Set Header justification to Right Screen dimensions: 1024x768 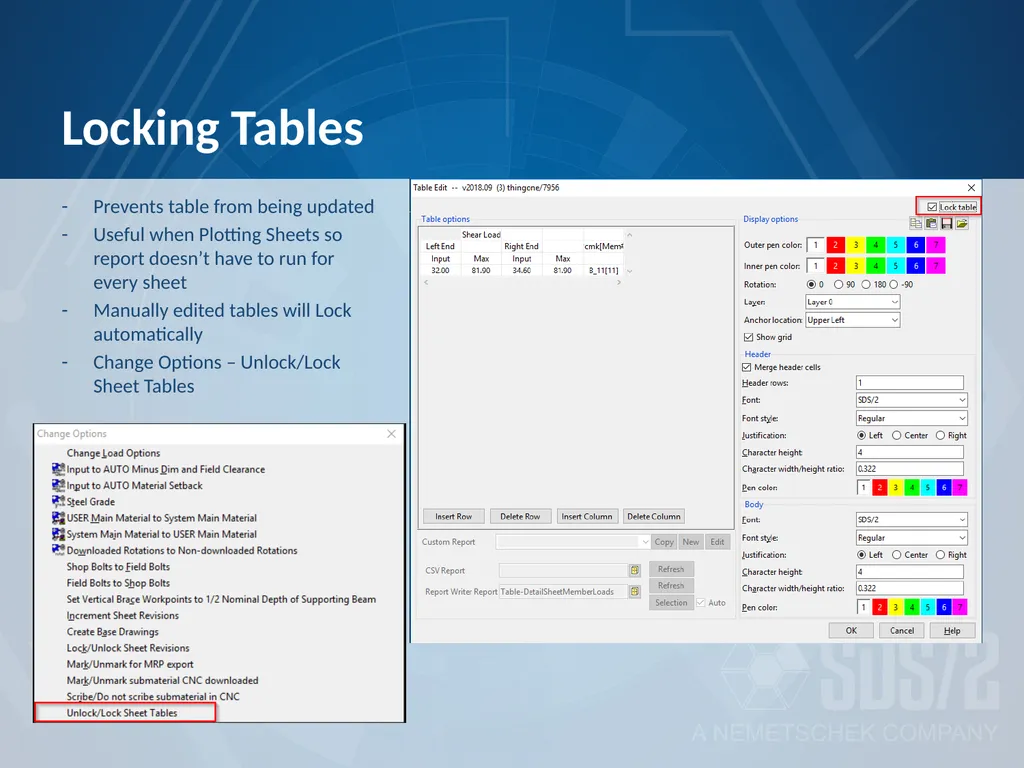(940, 436)
